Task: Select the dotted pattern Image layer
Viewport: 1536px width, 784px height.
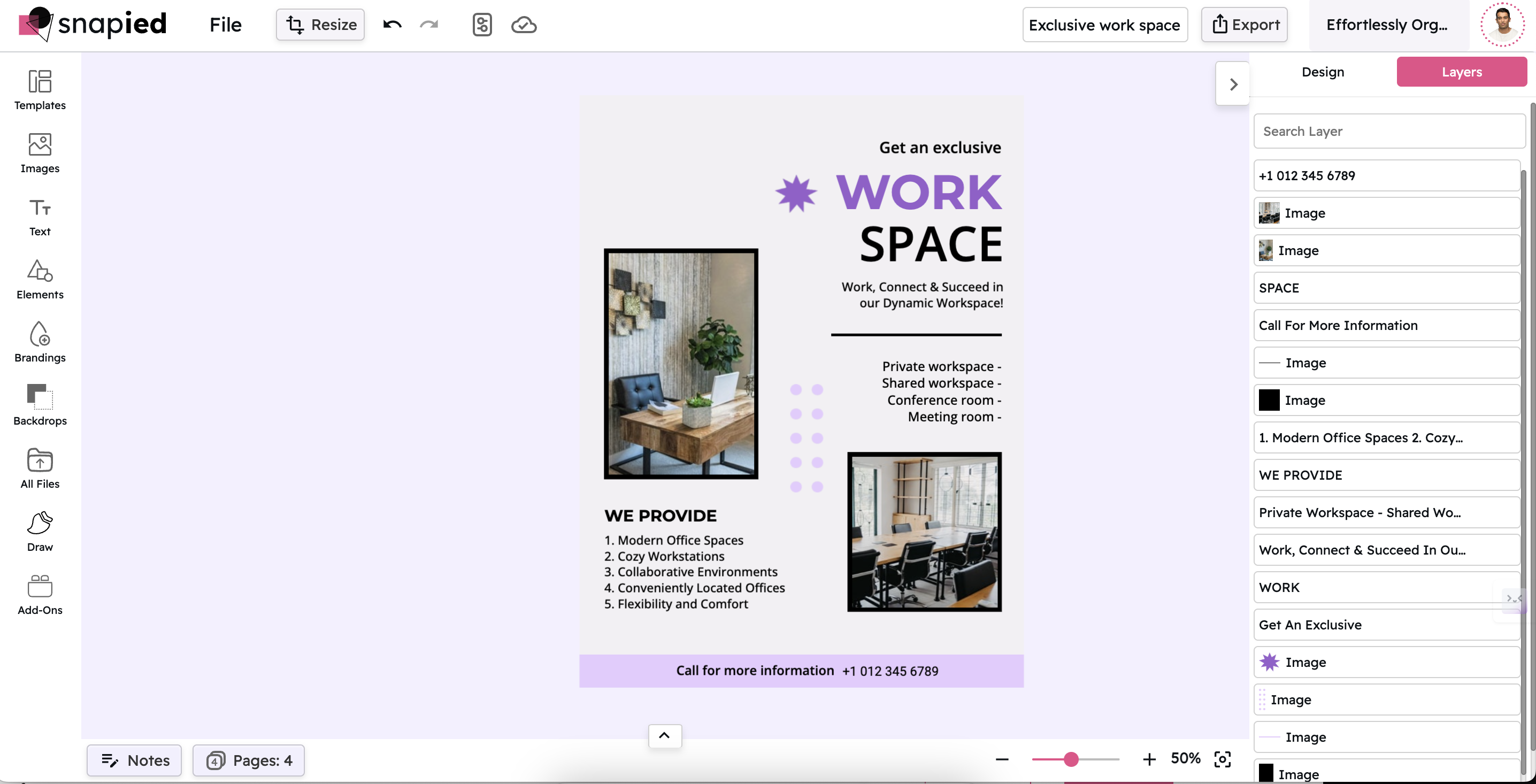Action: 1387,700
